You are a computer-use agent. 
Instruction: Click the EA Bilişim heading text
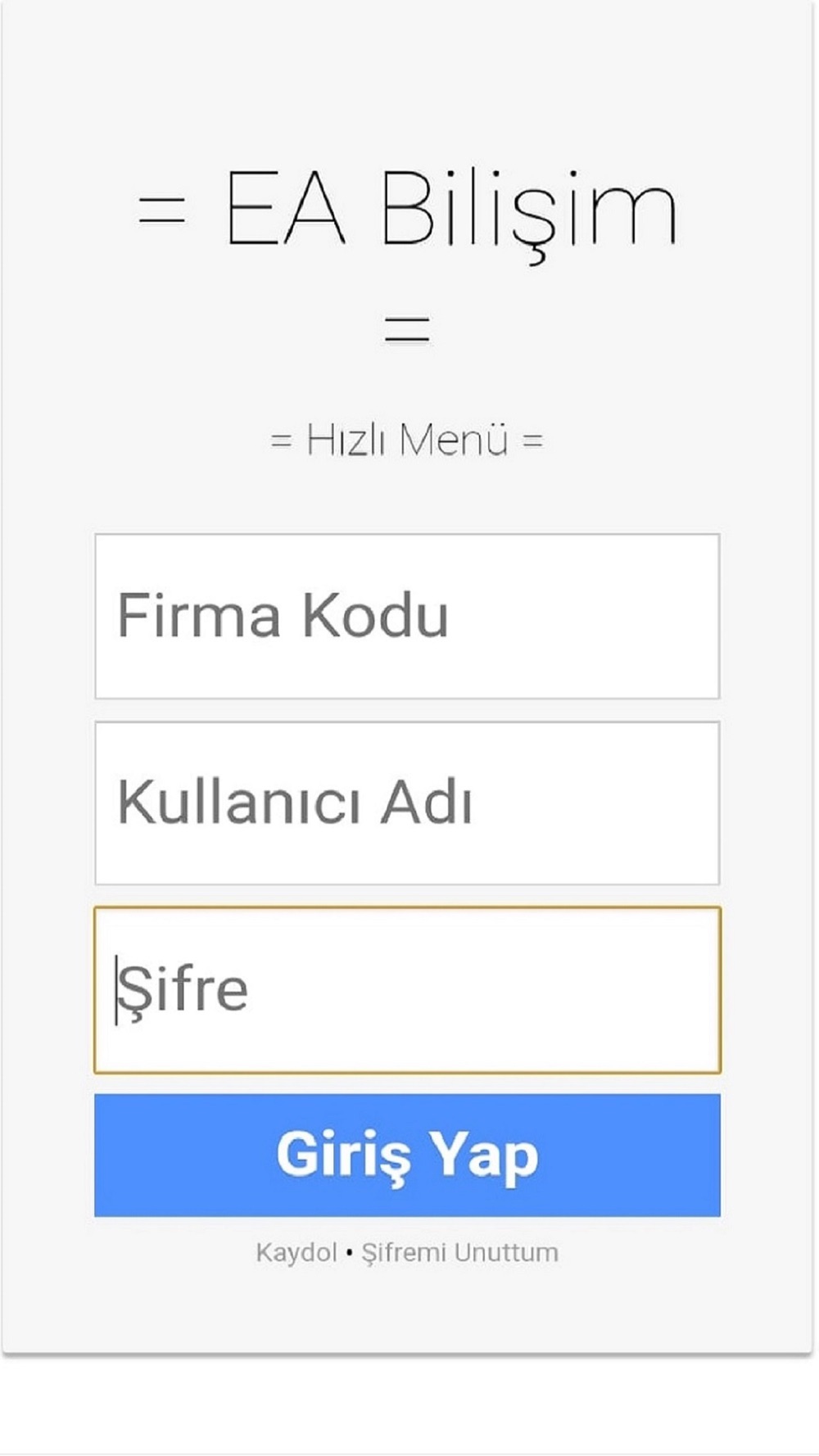(x=450, y=211)
